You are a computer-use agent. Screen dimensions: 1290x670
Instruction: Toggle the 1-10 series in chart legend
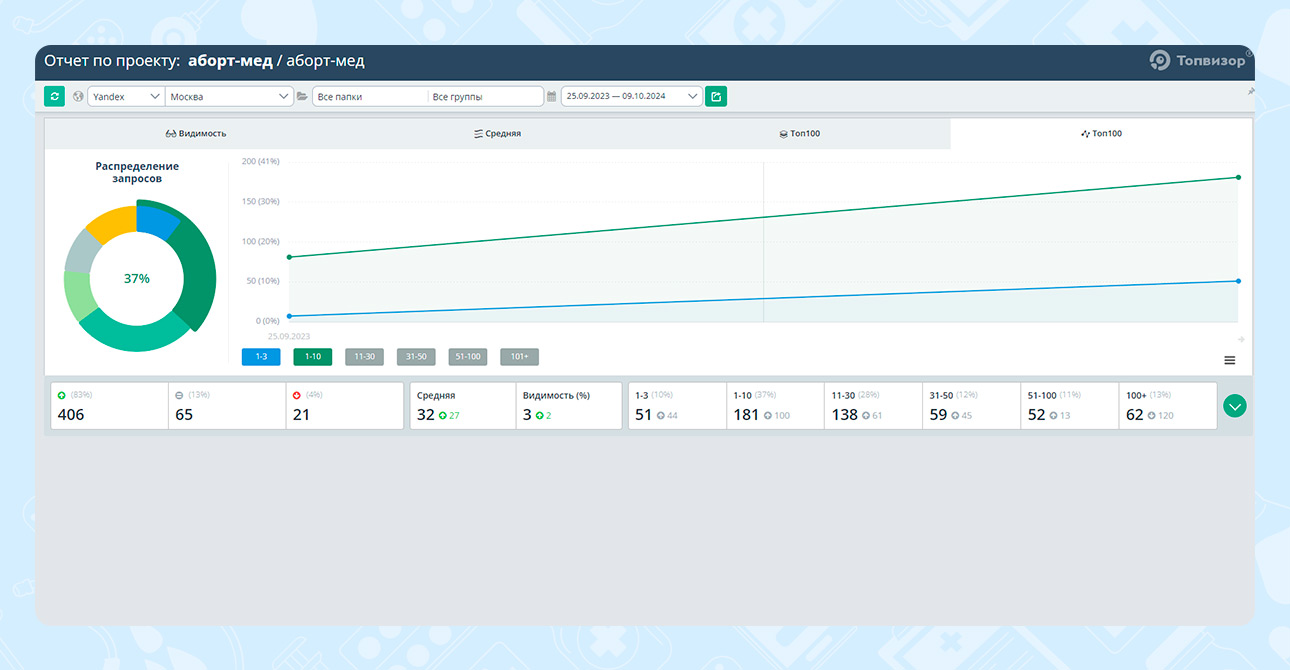[312, 357]
